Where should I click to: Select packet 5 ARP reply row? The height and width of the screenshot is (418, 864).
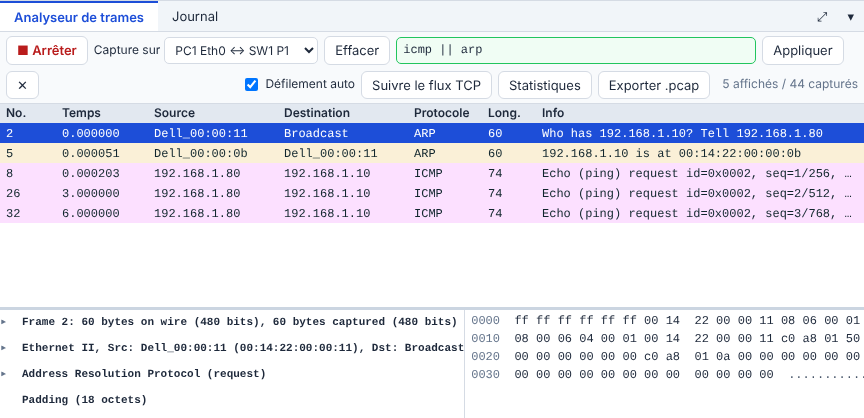[432, 153]
